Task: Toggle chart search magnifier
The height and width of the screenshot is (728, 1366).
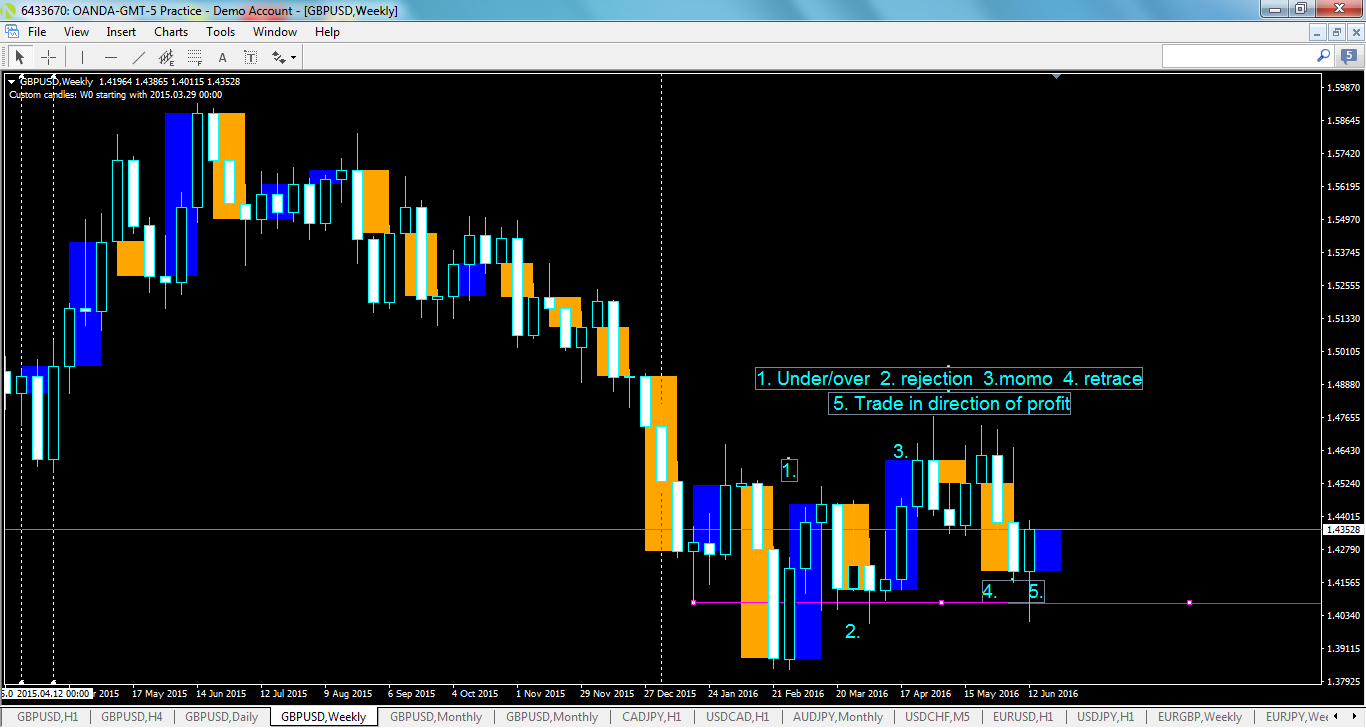Action: (x=1323, y=55)
